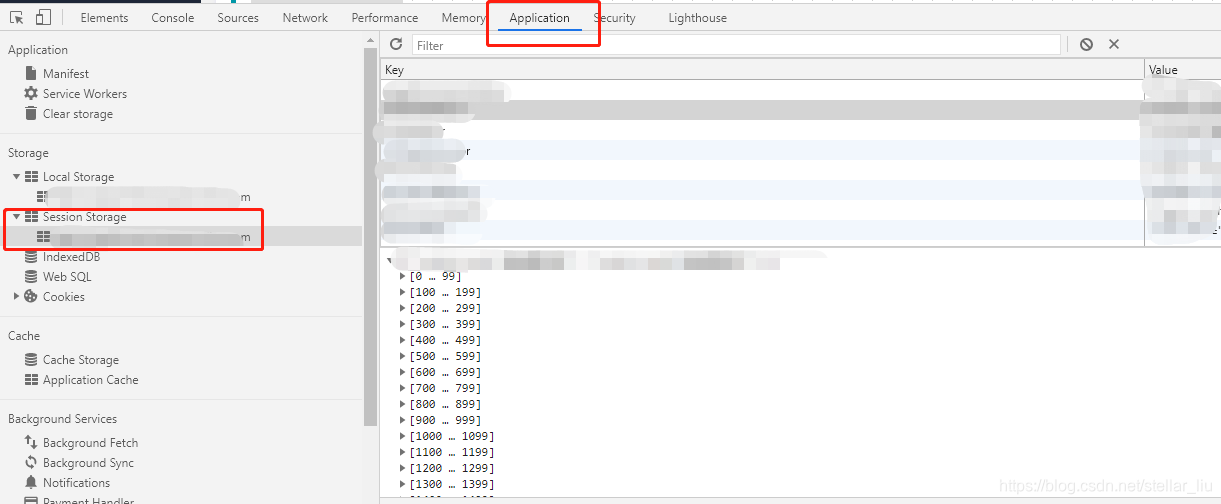Activate the inspect element picker icon
The image size is (1221, 504).
tap(17, 18)
